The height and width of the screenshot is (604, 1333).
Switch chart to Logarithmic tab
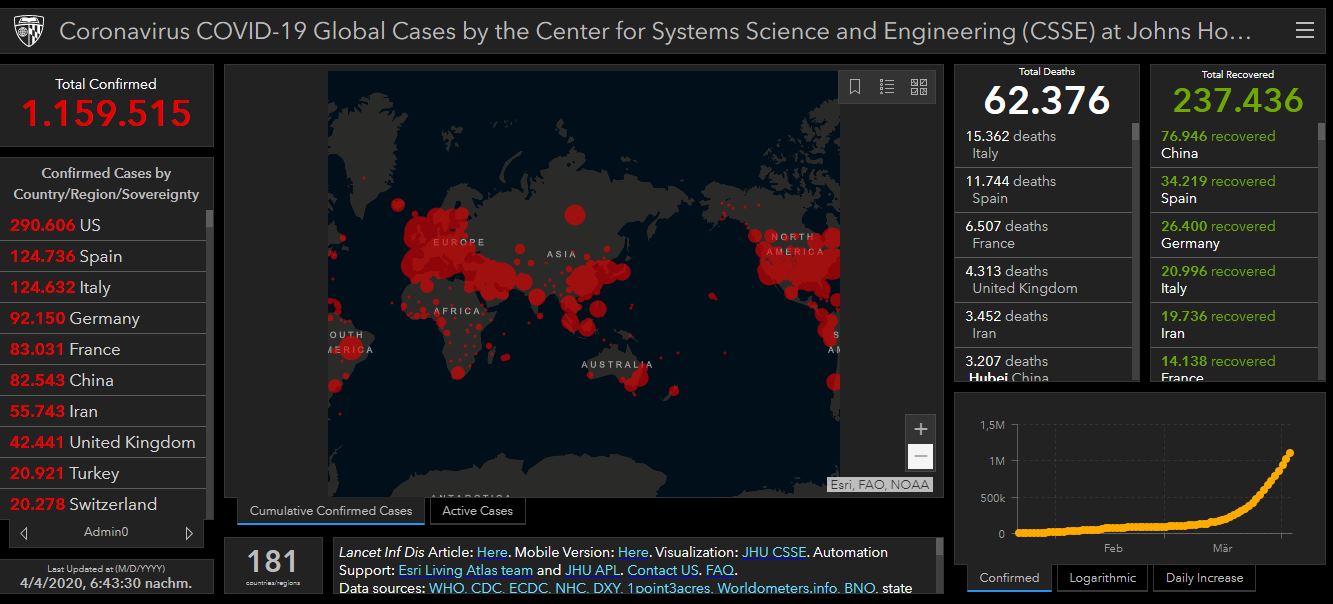pos(1102,578)
